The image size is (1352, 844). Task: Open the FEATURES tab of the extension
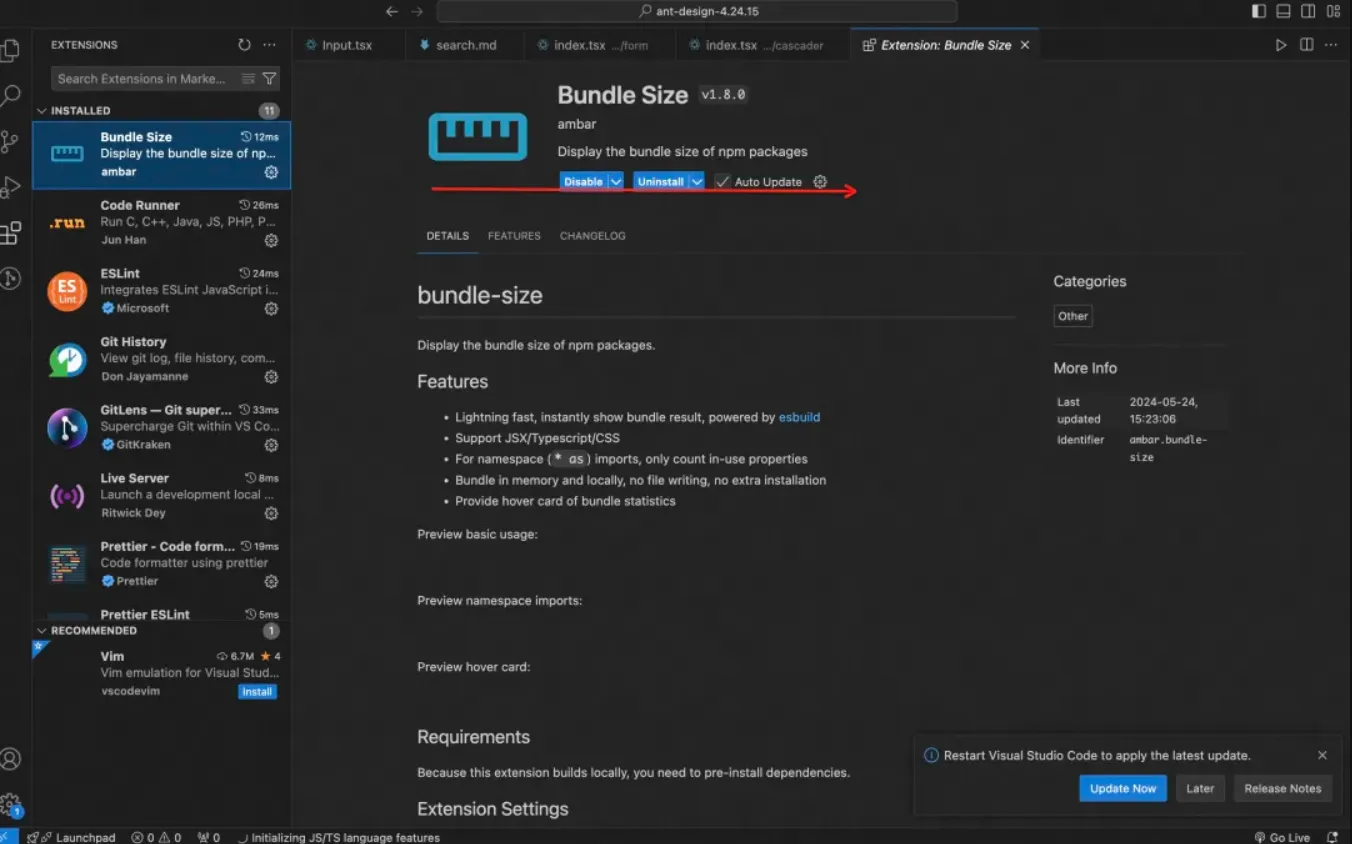pos(514,236)
